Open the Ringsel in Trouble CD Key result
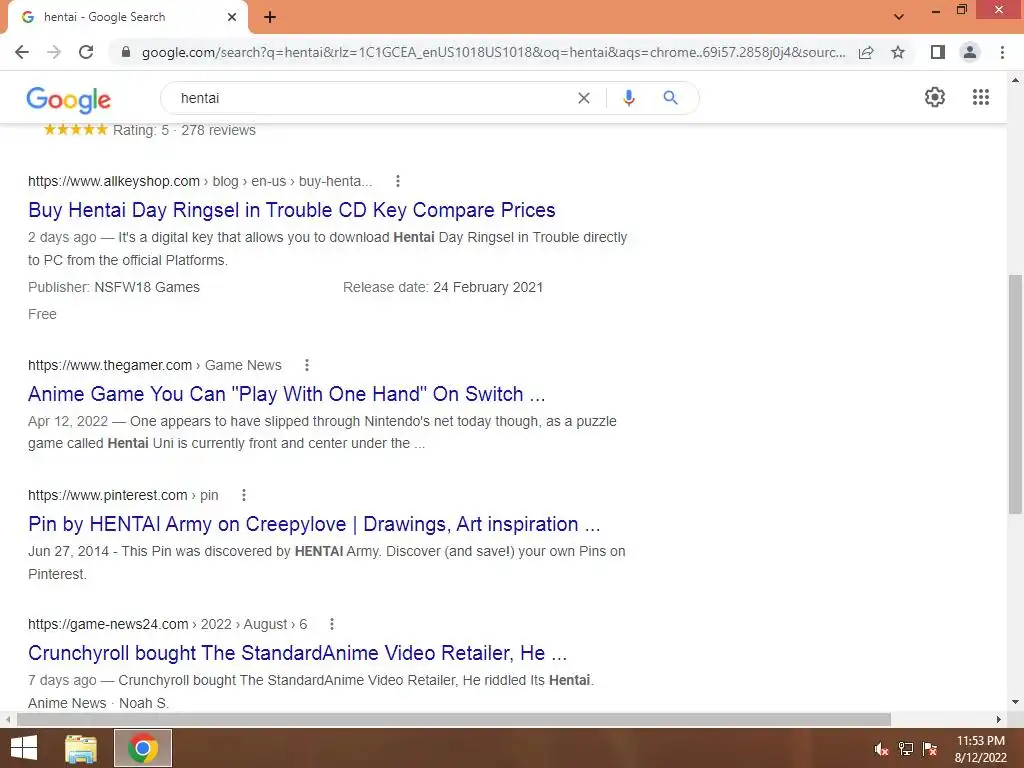The height and width of the screenshot is (768, 1024). coord(292,210)
